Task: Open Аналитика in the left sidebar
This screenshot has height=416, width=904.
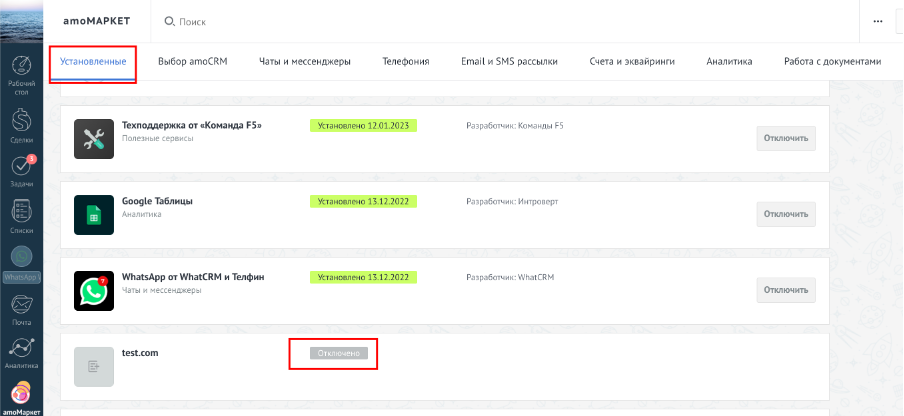Action: pyautogui.click(x=21, y=354)
